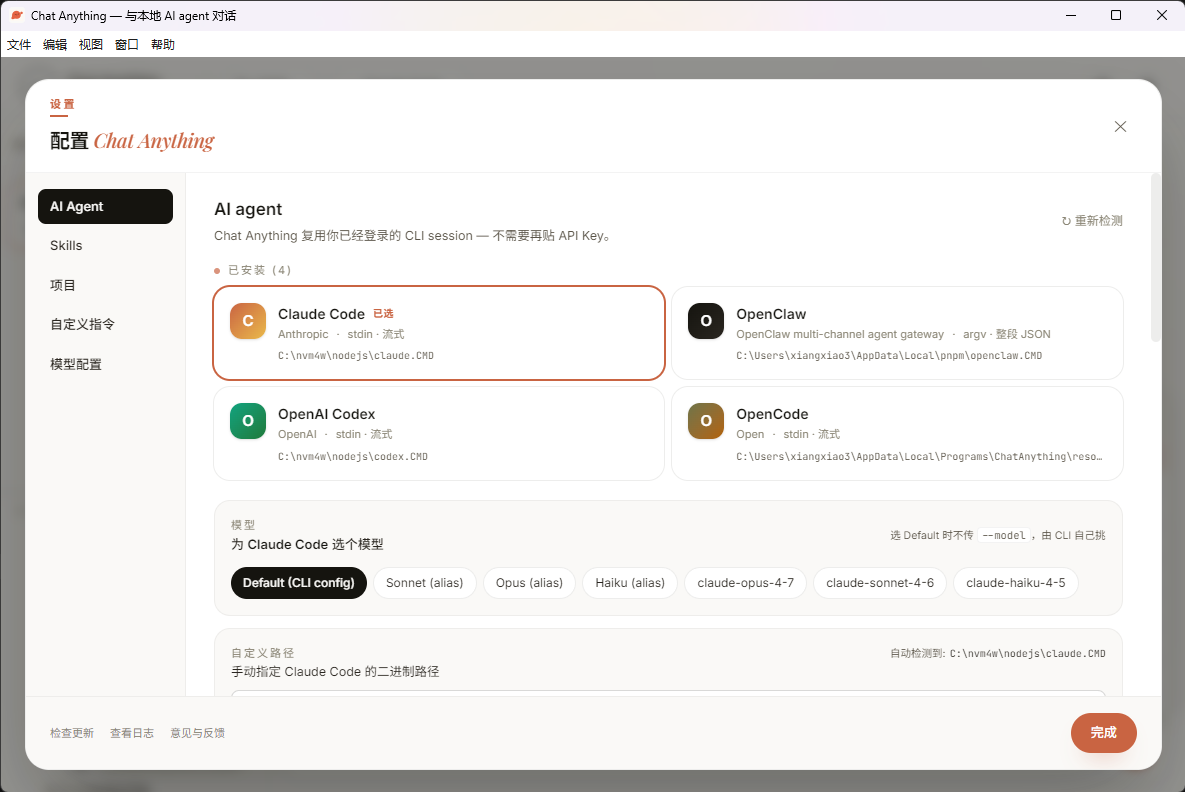Screen dimensions: 1185x792
Task: Select the OpenCode agent card
Action: tap(897, 434)
